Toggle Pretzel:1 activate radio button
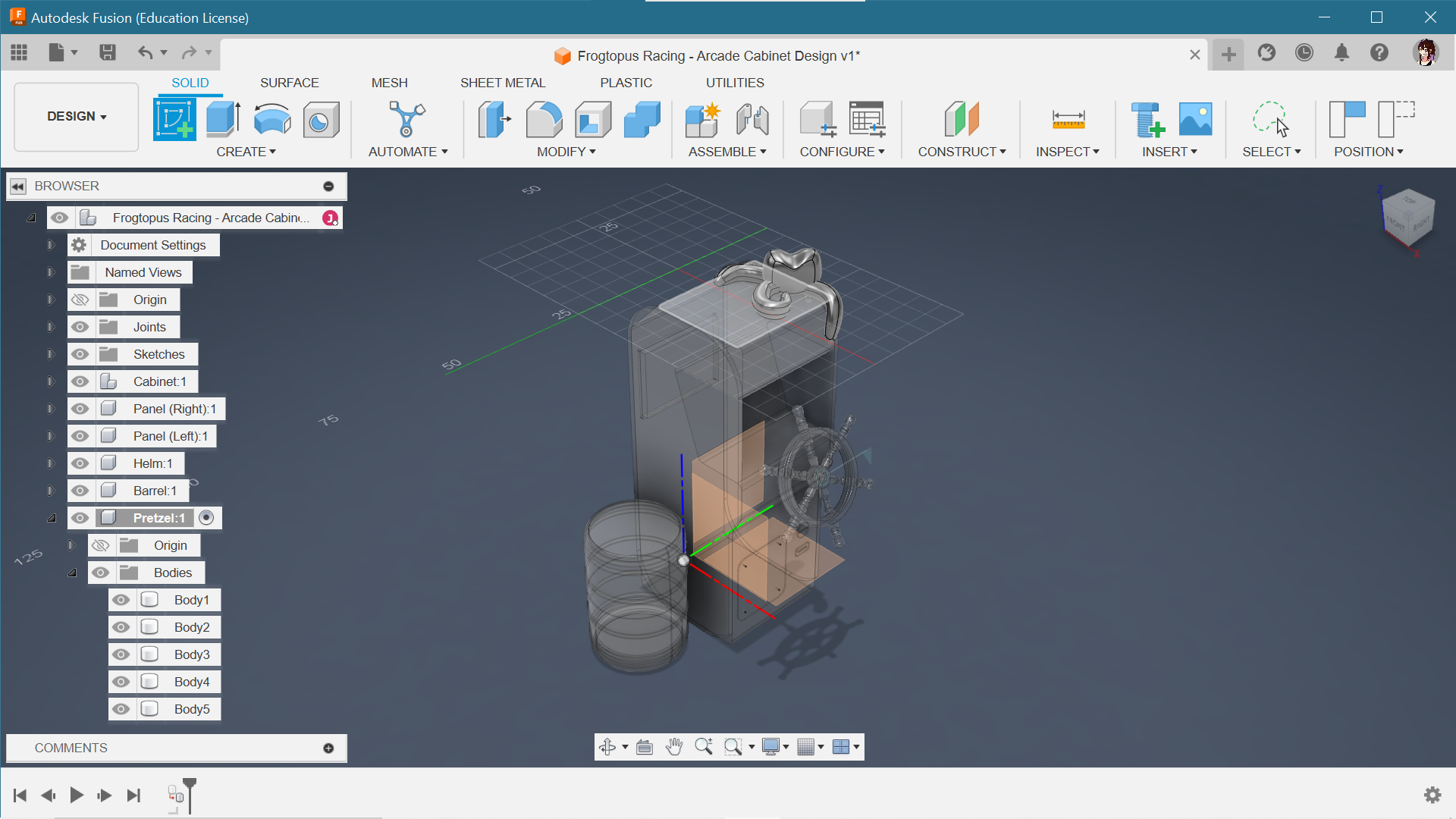This screenshot has height=819, width=1456. coord(206,518)
